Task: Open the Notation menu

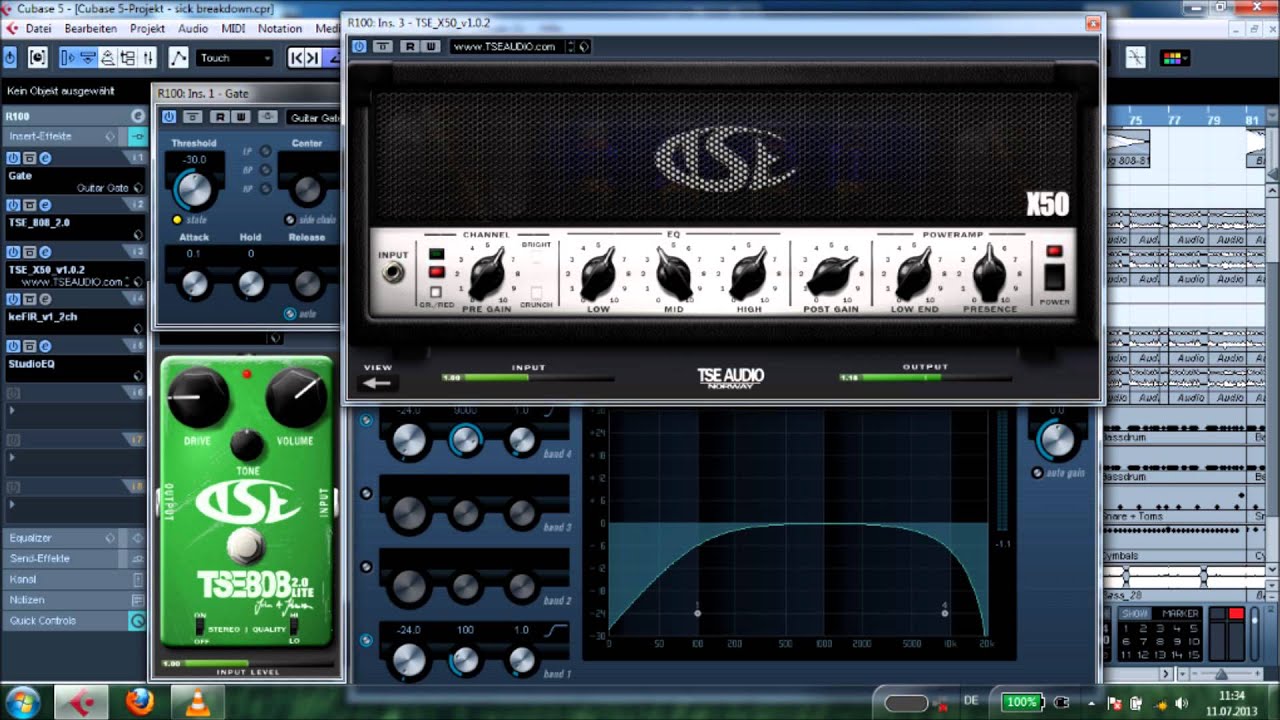Action: pyautogui.click(x=280, y=28)
